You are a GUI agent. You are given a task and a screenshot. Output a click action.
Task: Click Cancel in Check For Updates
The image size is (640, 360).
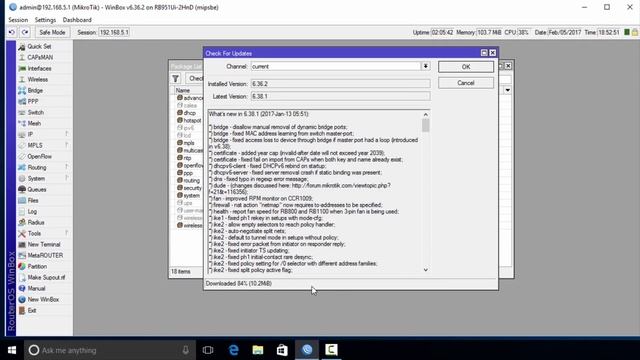[x=466, y=83]
